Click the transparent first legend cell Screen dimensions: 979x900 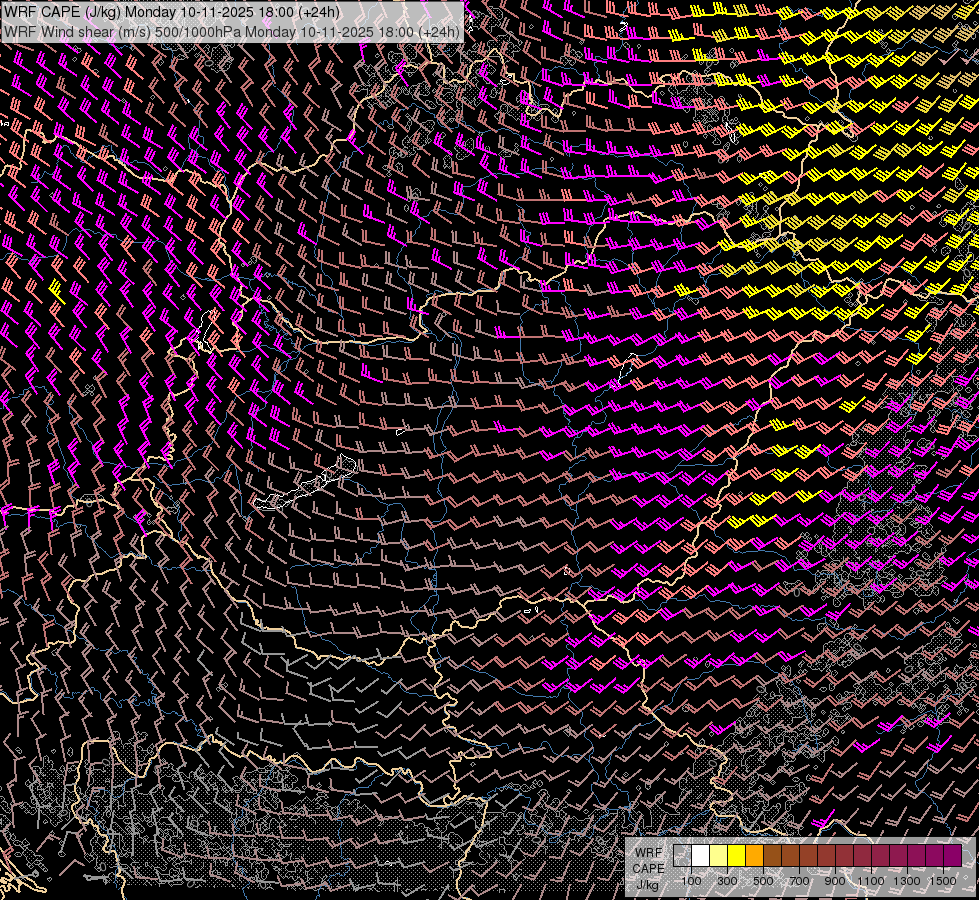click(682, 856)
